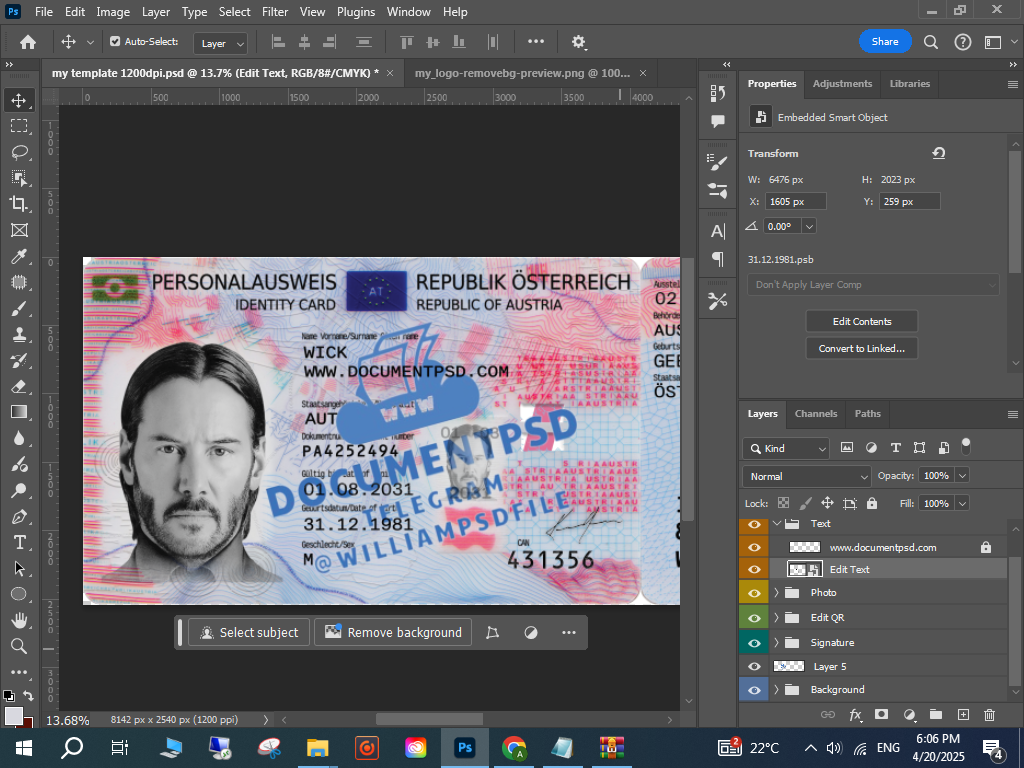Click the delete layer trash icon
Screen dimensions: 1024x768
point(989,715)
